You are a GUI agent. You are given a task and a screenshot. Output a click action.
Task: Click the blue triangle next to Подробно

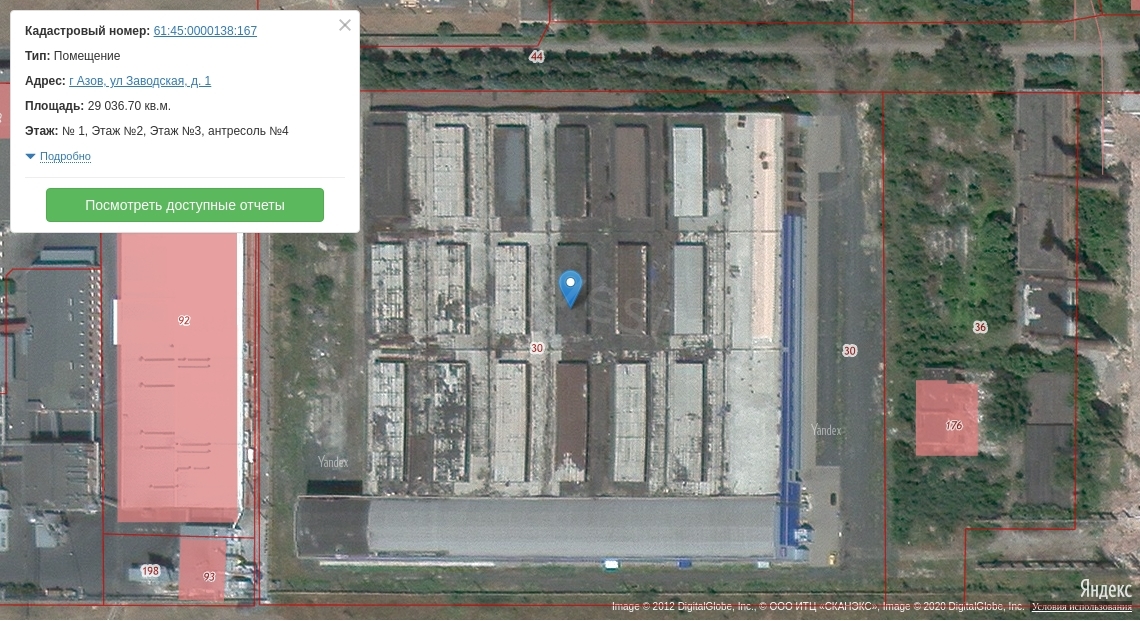pos(31,156)
